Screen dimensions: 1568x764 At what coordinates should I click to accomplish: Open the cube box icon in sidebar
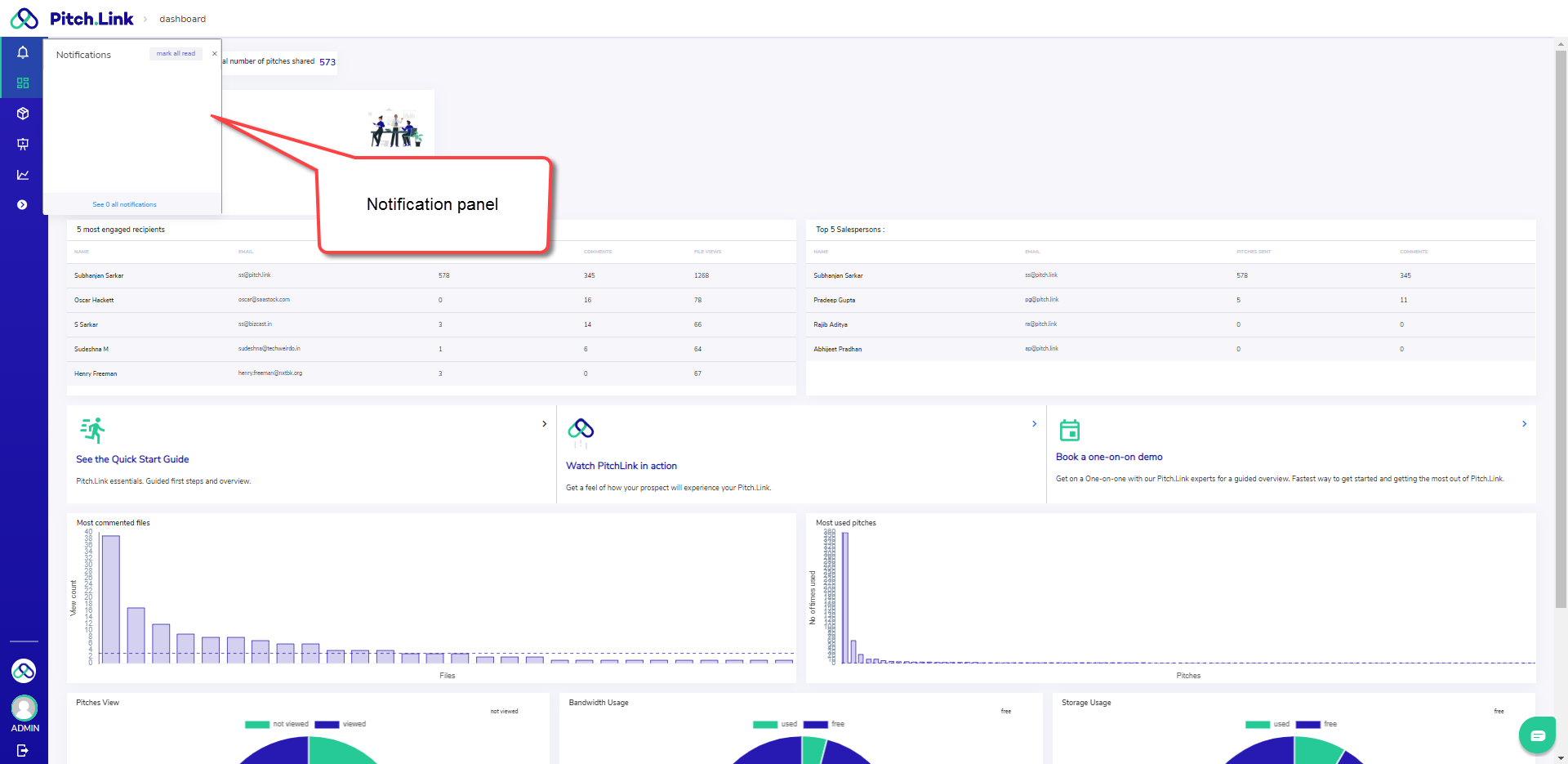click(x=23, y=114)
